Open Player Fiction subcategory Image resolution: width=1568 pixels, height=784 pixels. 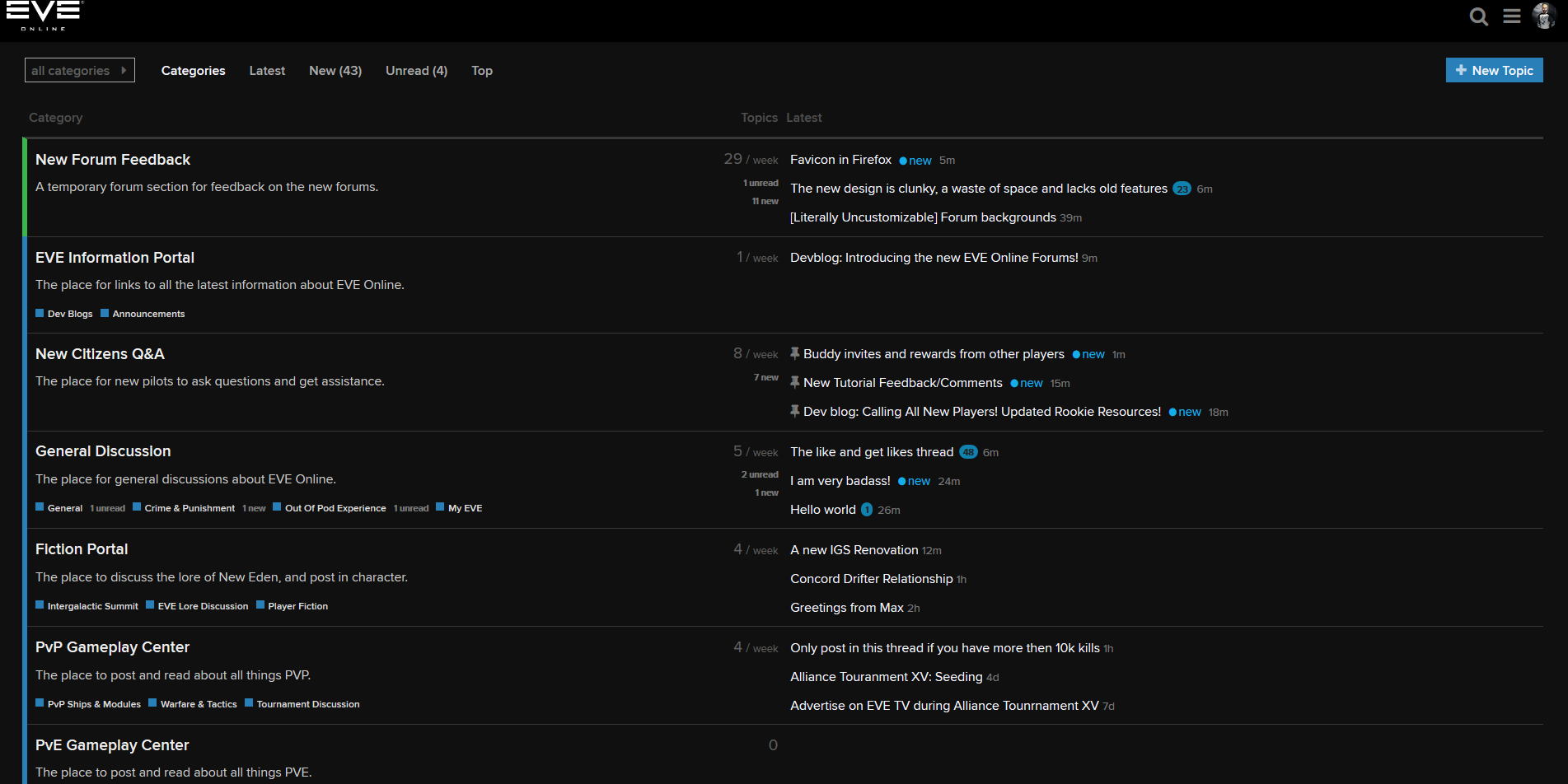click(x=293, y=606)
